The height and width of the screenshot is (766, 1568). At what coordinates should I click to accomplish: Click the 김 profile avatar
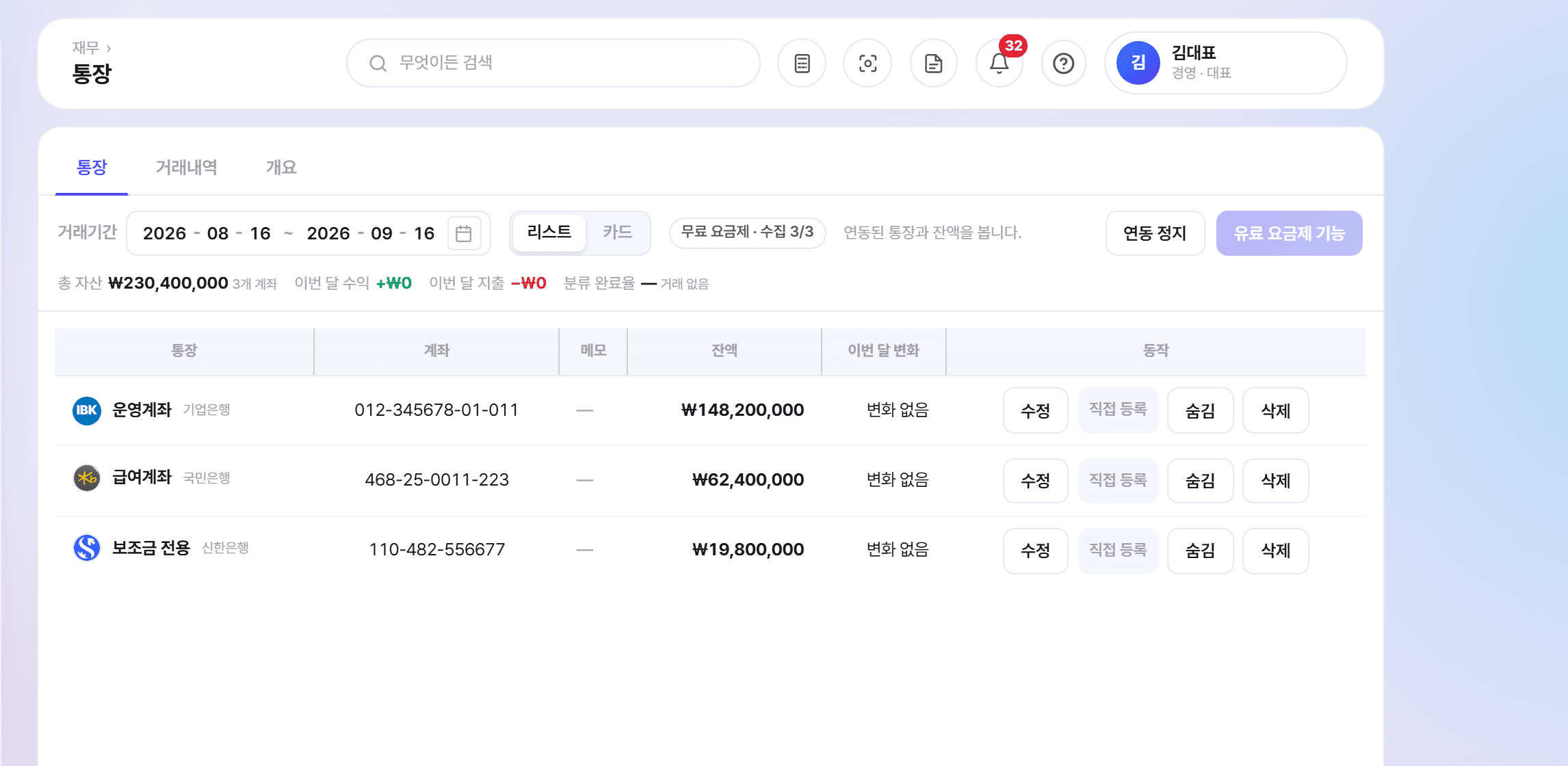coord(1138,63)
